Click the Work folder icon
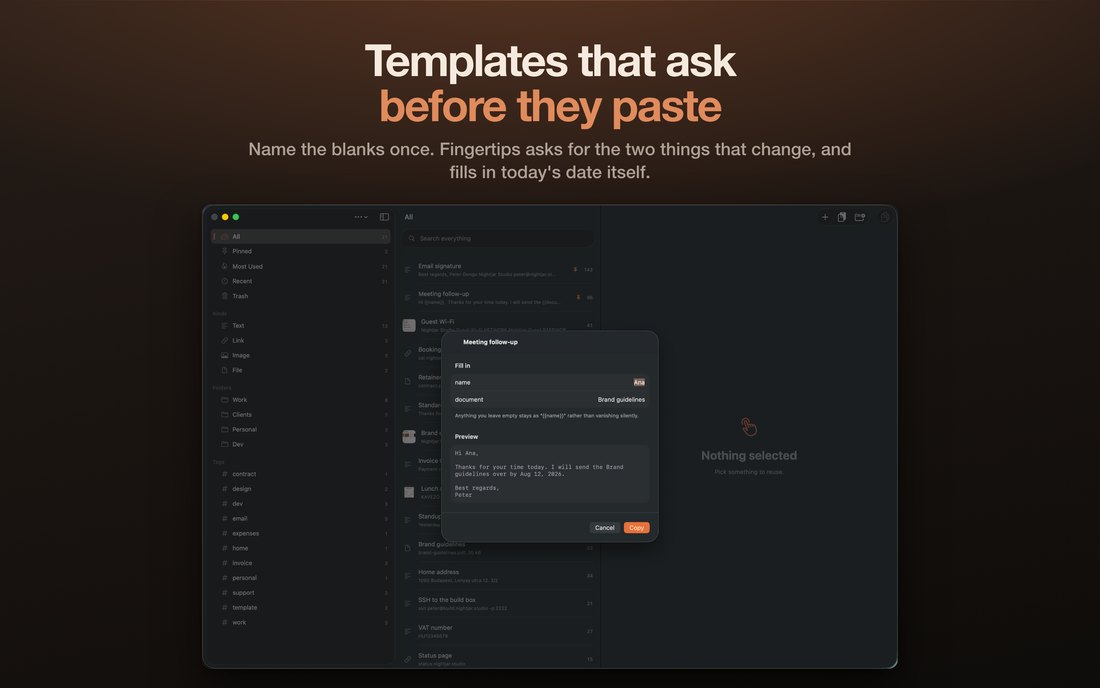Viewport: 1100px width, 688px height. click(224, 400)
